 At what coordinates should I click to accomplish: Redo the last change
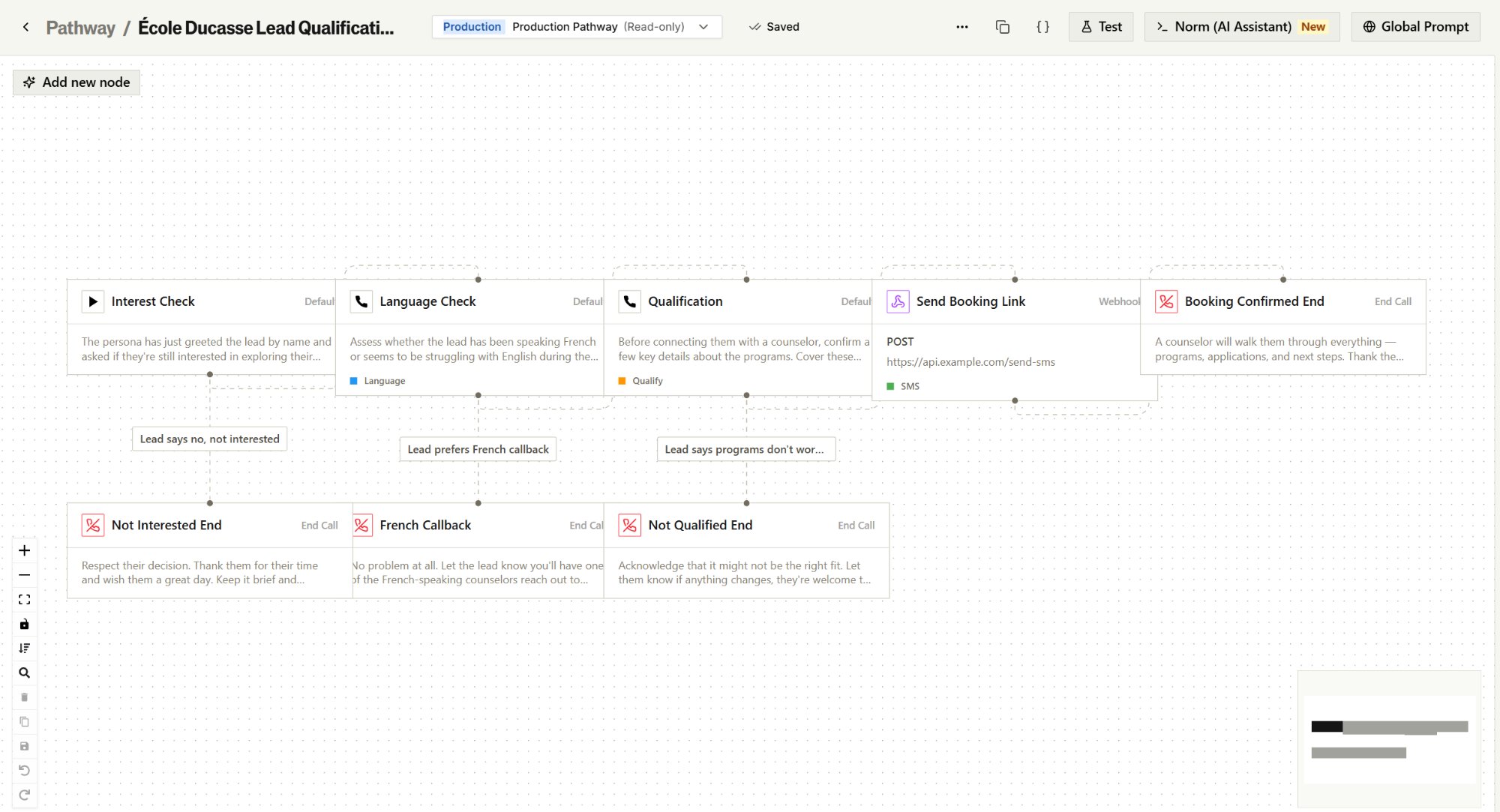(25, 795)
